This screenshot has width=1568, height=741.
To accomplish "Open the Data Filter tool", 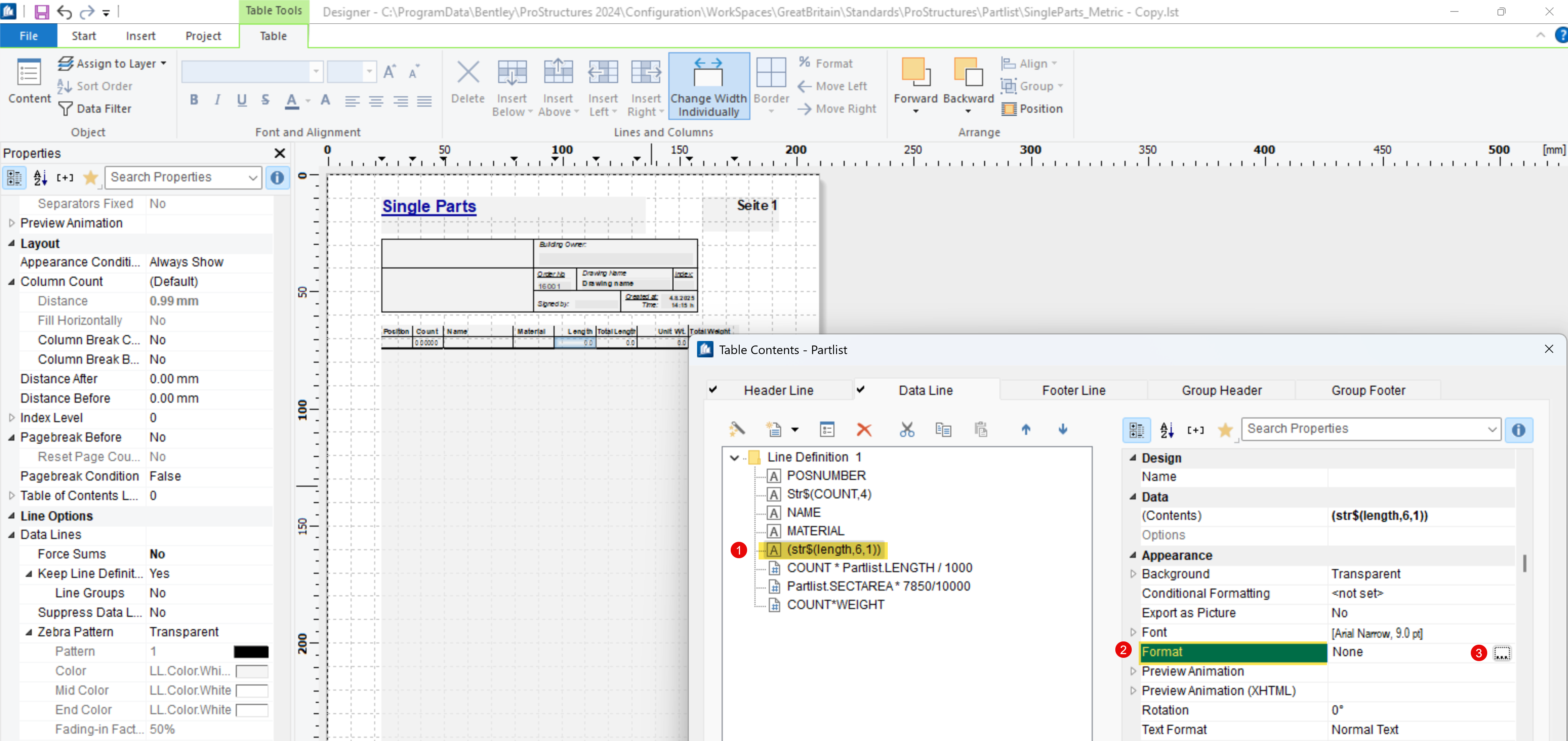I will click(x=95, y=109).
